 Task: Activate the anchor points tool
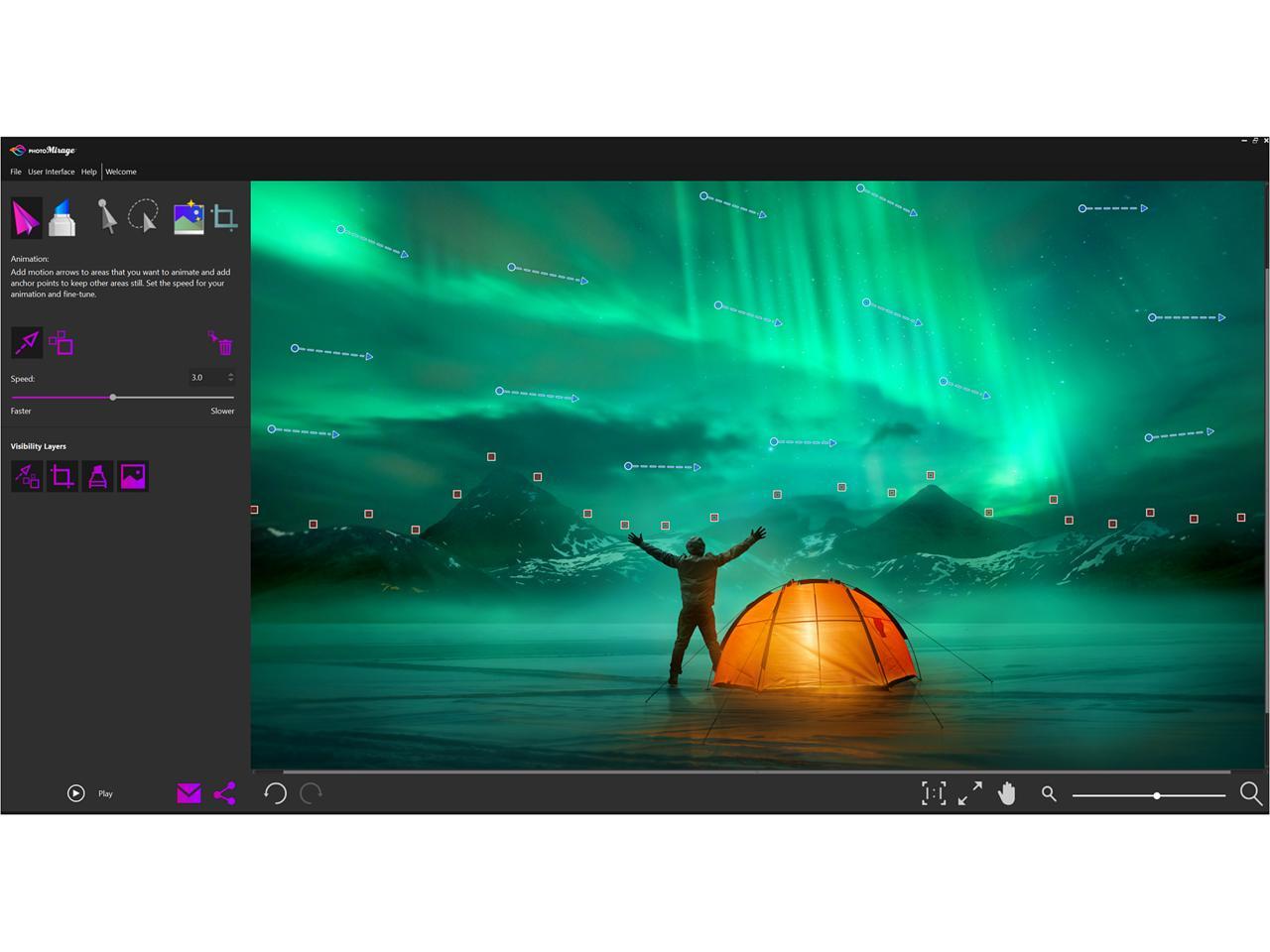[62, 343]
